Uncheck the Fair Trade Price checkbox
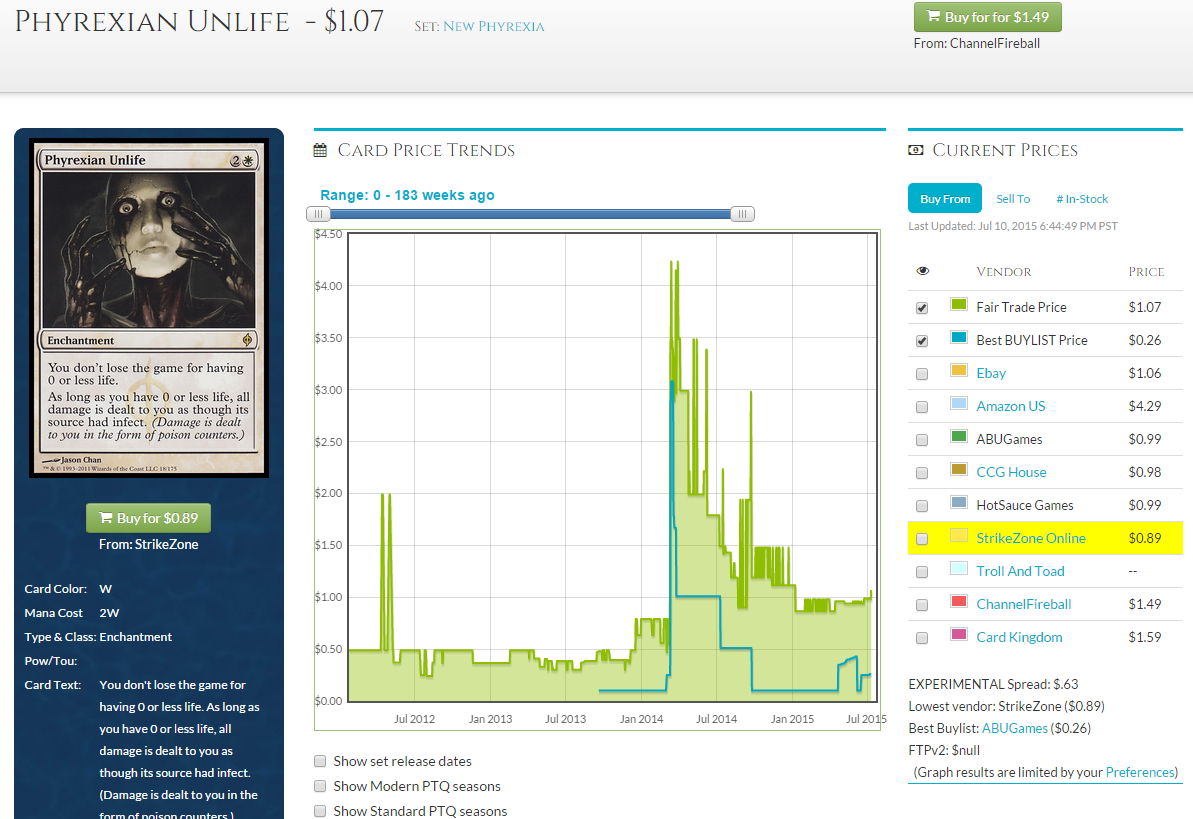 [x=922, y=308]
